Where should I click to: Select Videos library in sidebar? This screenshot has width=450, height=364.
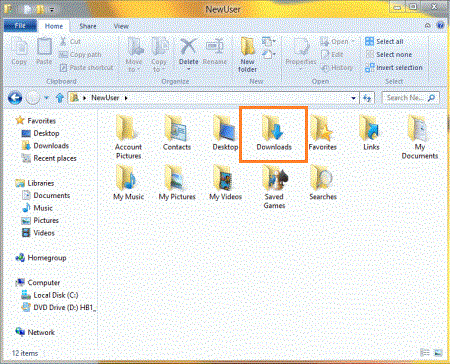click(38, 233)
